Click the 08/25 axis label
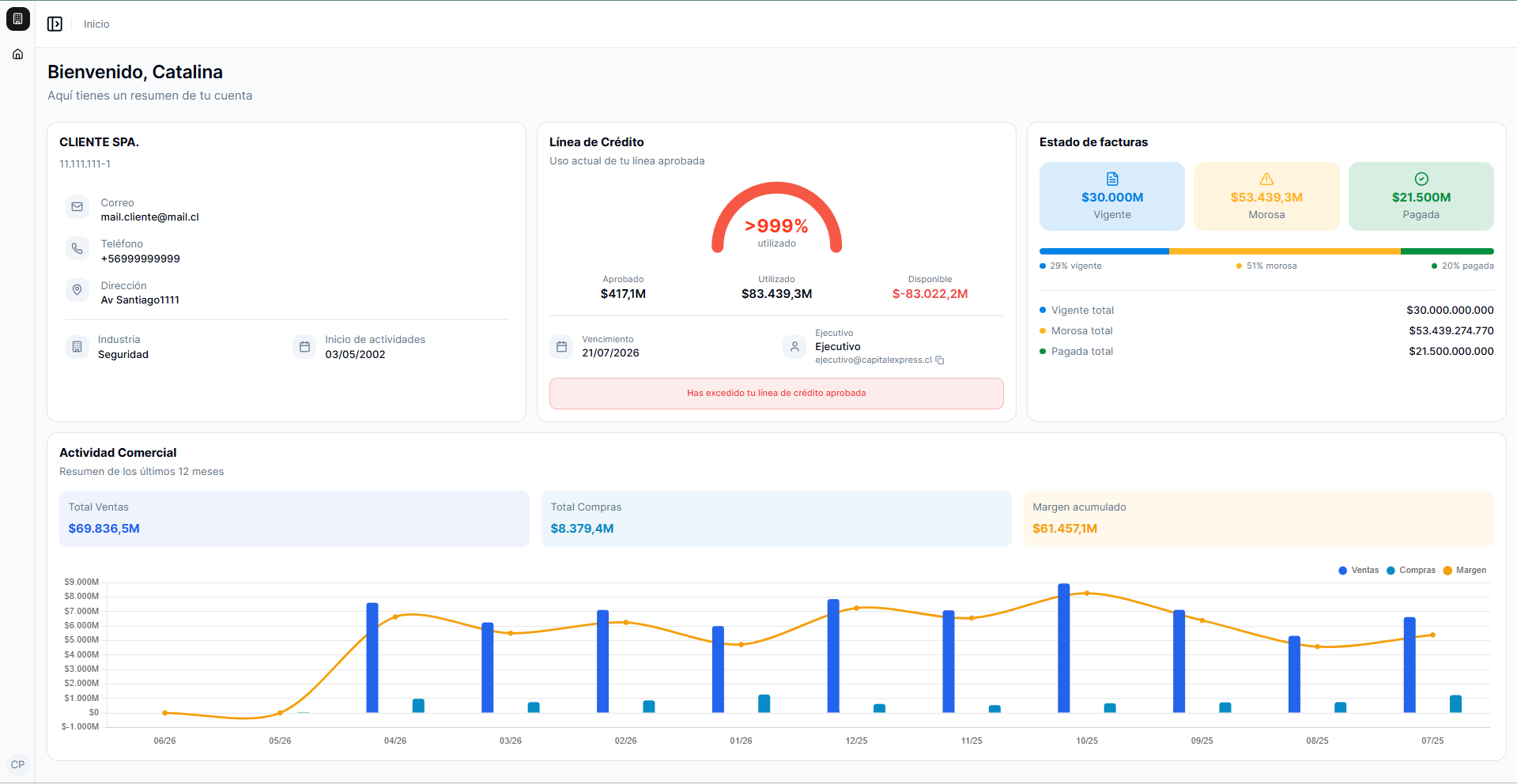The width and height of the screenshot is (1517, 784). (1317, 741)
